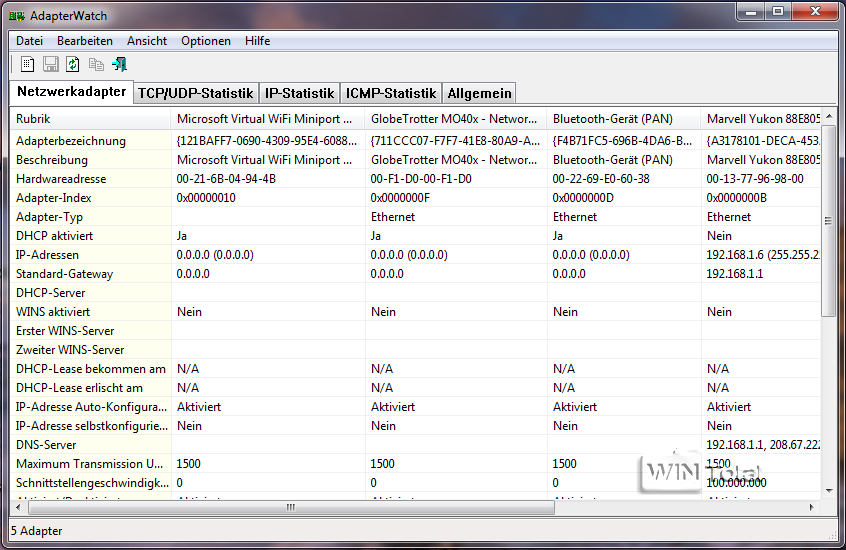Select the IP-Adressen row label
The width and height of the screenshot is (846, 550).
47,255
